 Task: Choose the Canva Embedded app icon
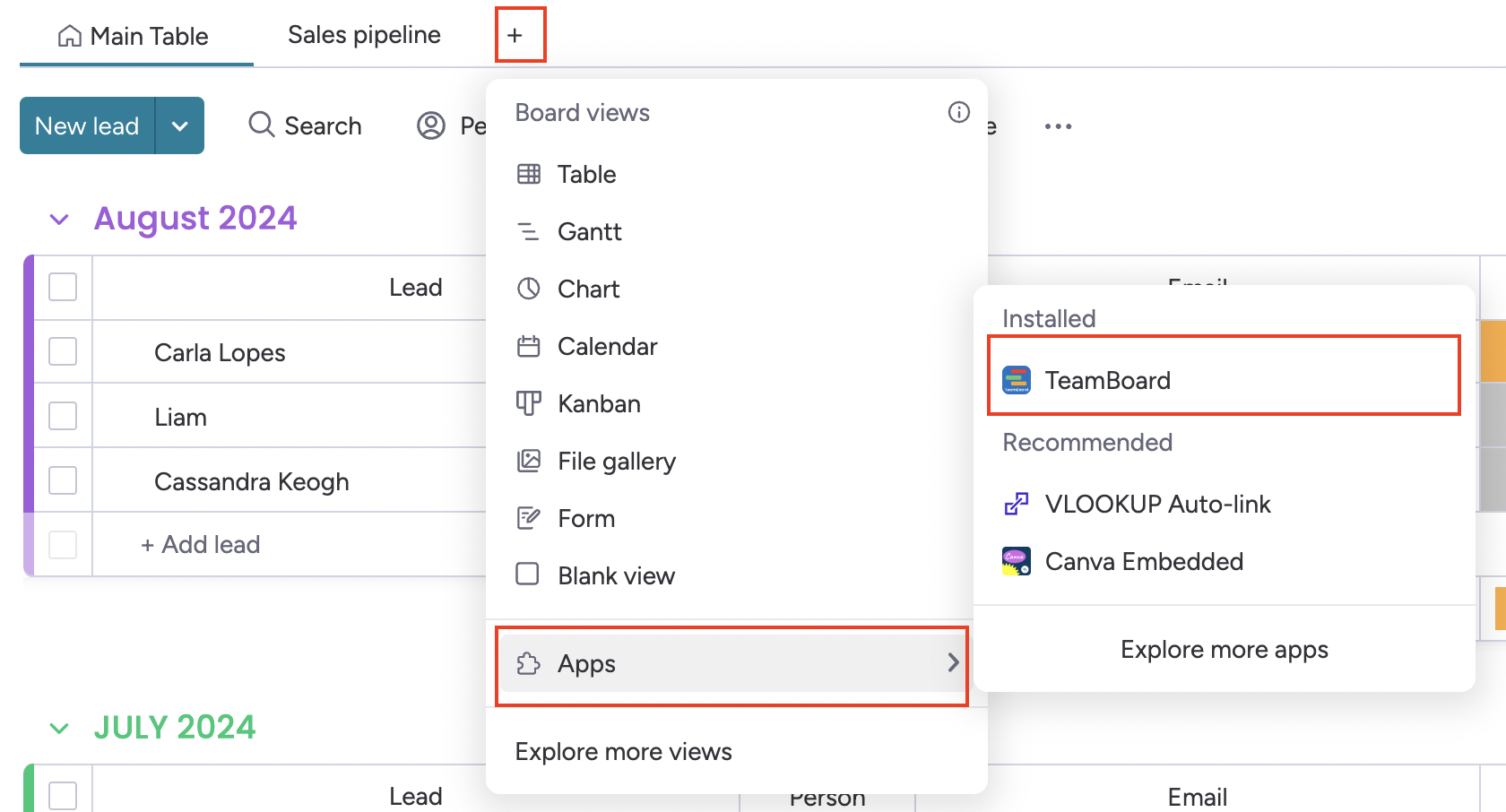click(x=1016, y=561)
